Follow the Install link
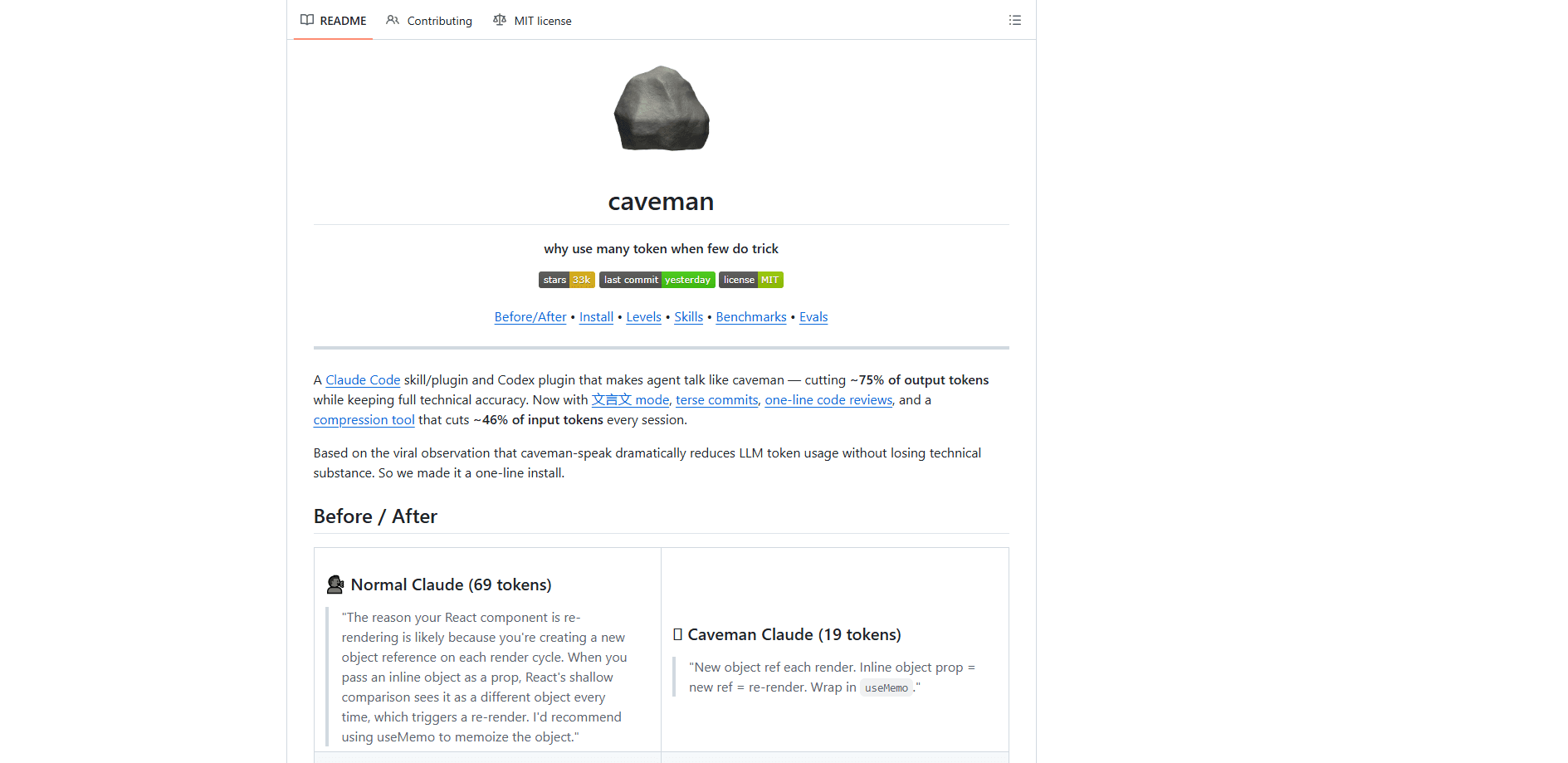This screenshot has width=1568, height=763. coord(596,317)
